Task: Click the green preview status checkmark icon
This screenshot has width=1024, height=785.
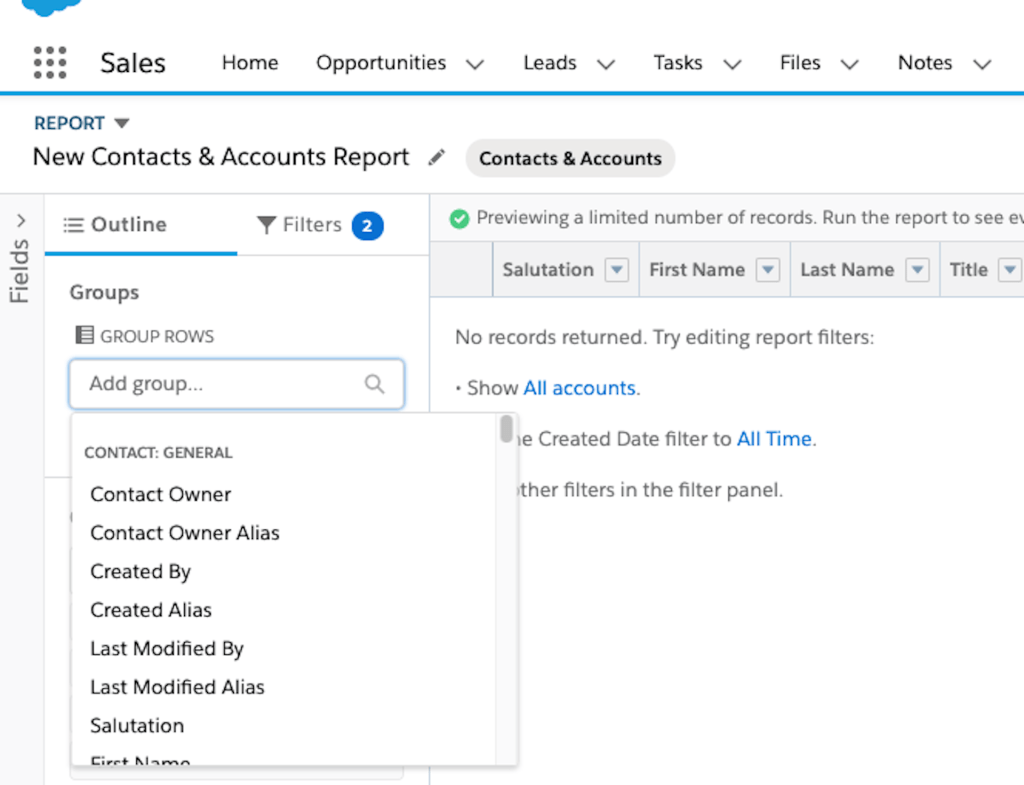Action: [459, 218]
